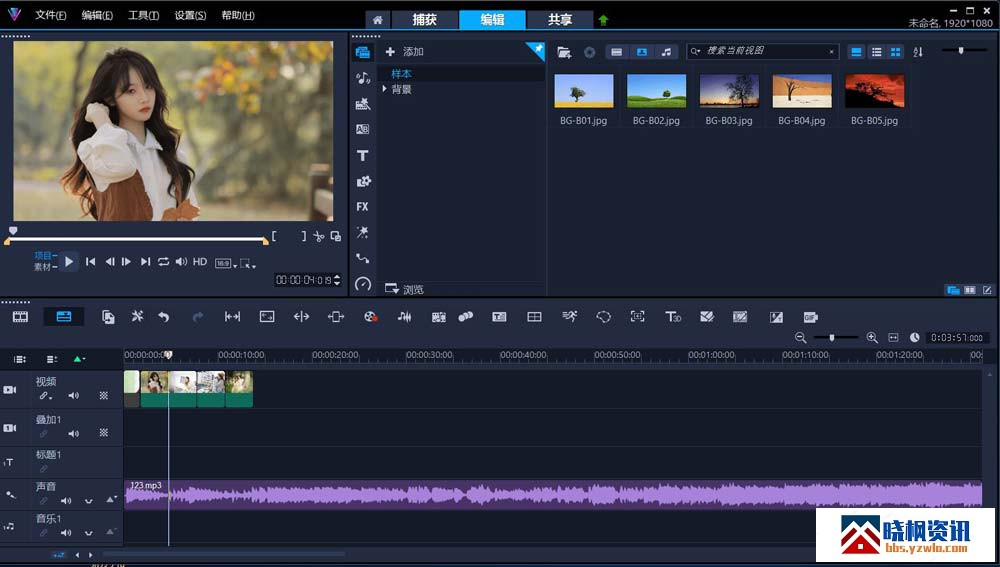Click the sort library A-Z icon
Image resolution: width=1000 pixels, height=567 pixels.
click(918, 52)
